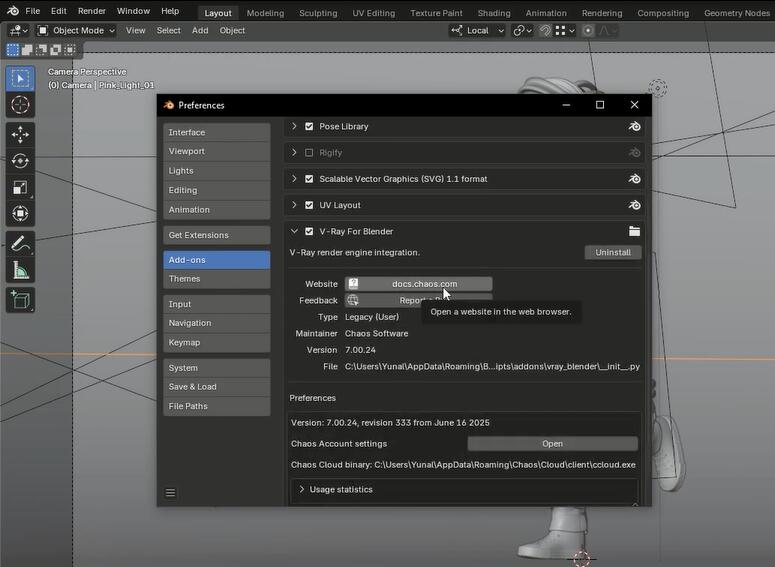Select the Select Box tool
Screen dimensions: 775x567
point(20,79)
